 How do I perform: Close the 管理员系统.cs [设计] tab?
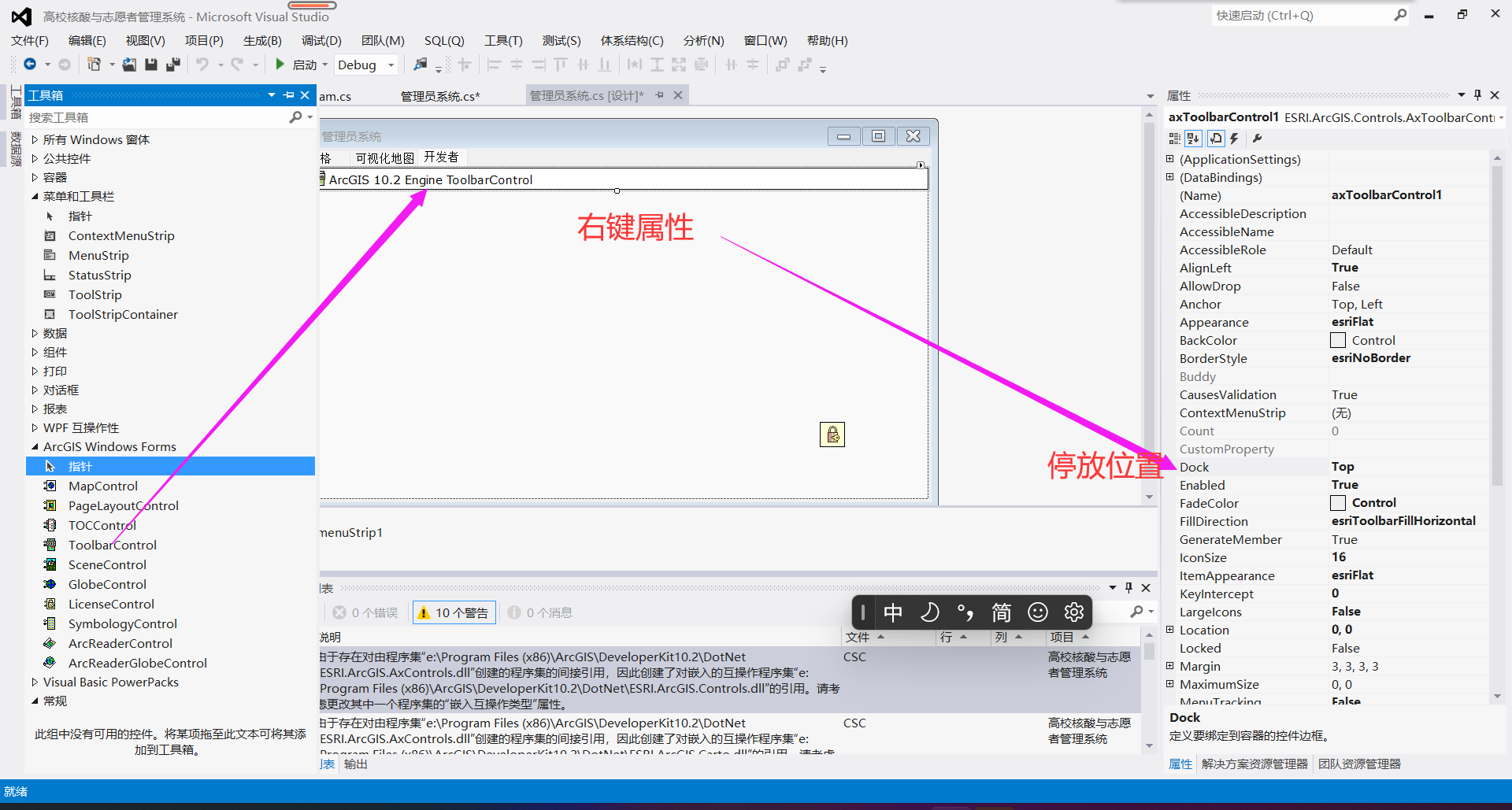(677, 95)
